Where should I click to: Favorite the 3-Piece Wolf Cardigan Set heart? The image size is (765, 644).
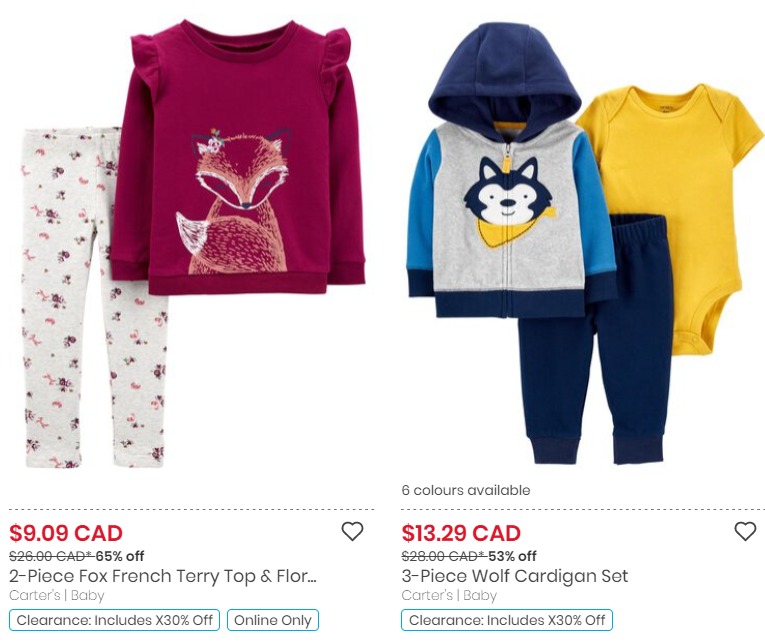click(745, 531)
